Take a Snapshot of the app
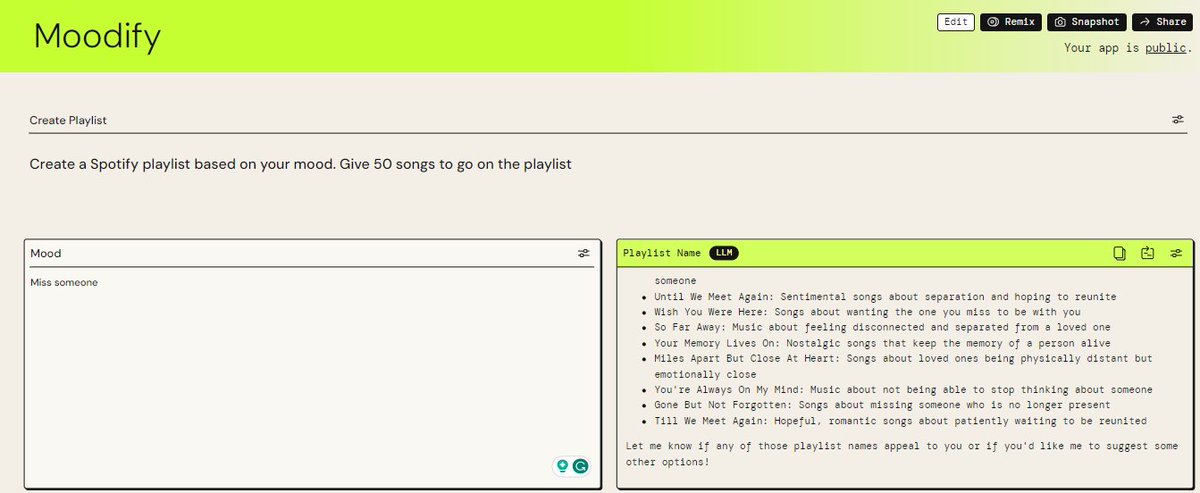Screen dimensions: 1200x493 1087,22
